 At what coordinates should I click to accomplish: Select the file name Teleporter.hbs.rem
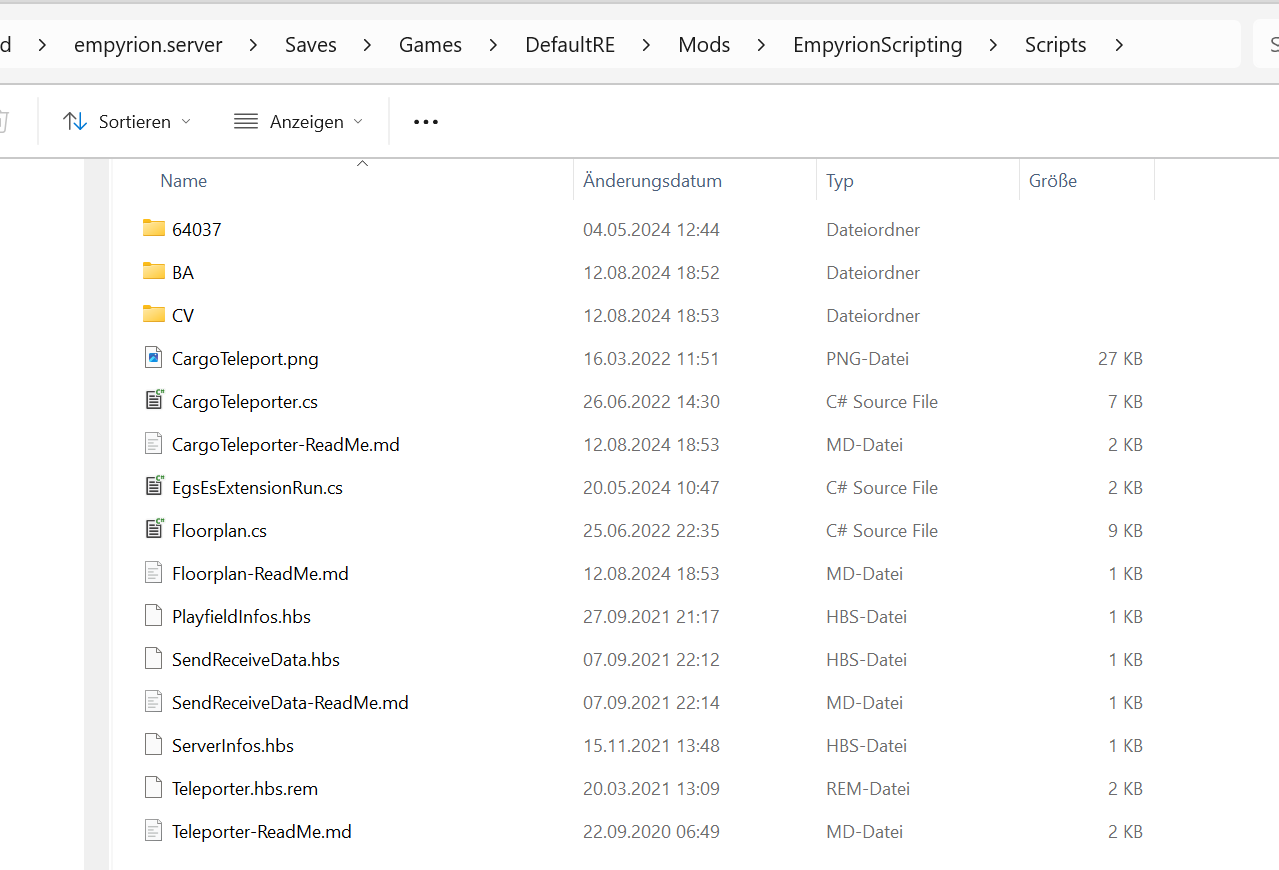[x=245, y=788]
